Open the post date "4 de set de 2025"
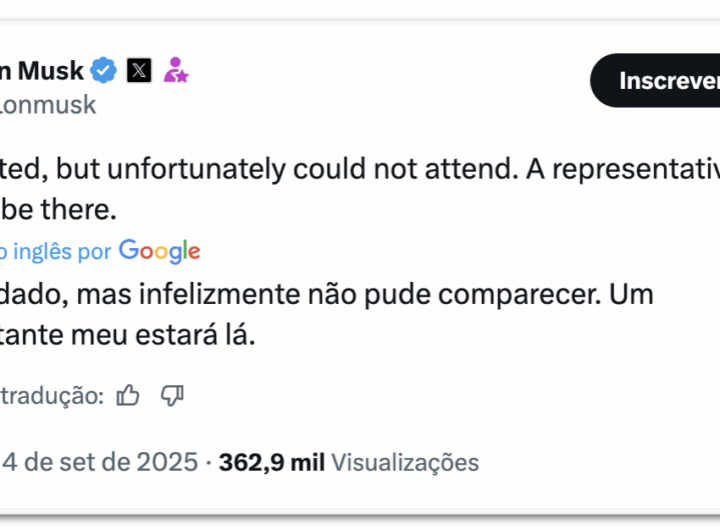This screenshot has width=720, height=530. [x=100, y=462]
